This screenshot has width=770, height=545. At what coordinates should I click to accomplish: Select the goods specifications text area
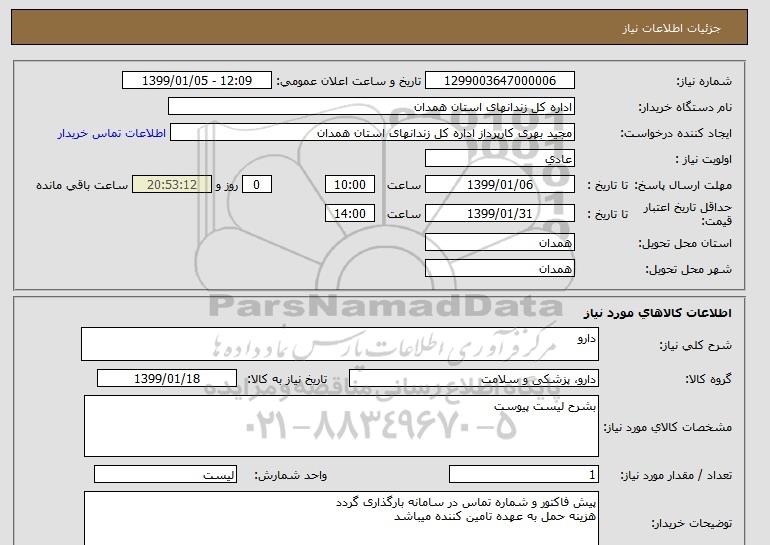click(341, 426)
